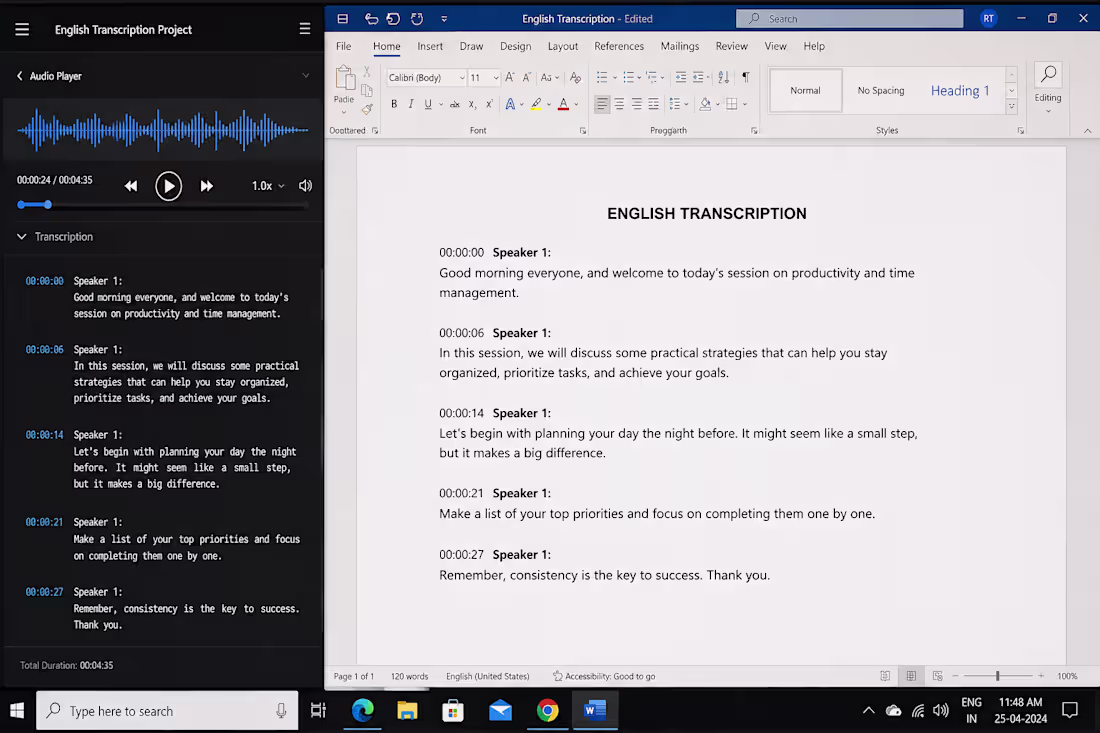Image resolution: width=1100 pixels, height=733 pixels.
Task: Click the Word save icon in title bar
Action: [x=342, y=19]
